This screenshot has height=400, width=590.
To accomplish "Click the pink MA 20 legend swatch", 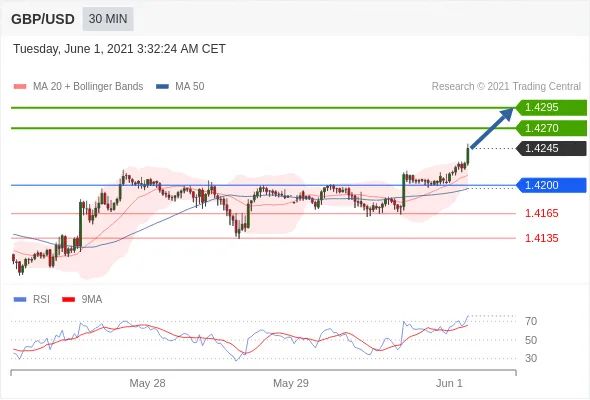I will (20, 87).
